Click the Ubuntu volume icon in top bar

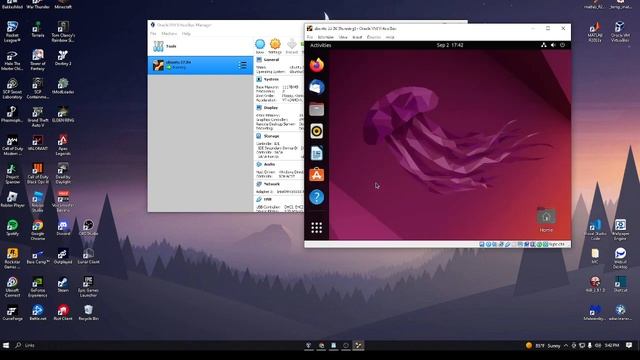pos(553,45)
